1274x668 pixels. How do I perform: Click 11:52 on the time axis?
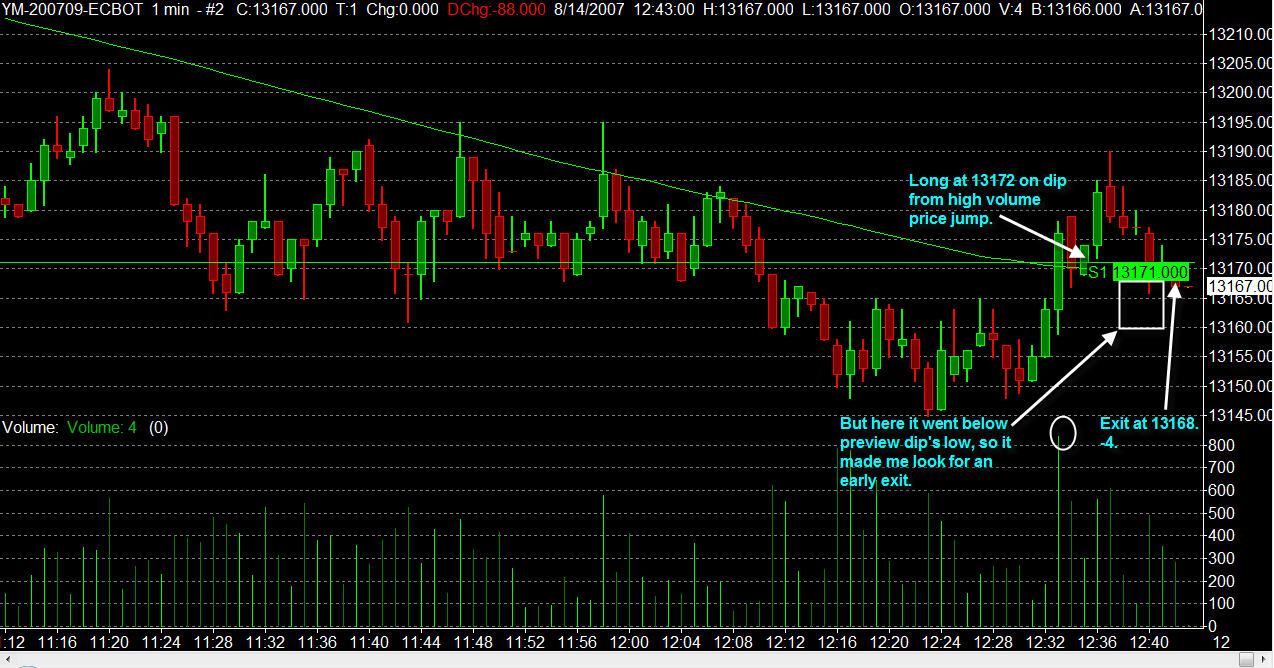[524, 641]
